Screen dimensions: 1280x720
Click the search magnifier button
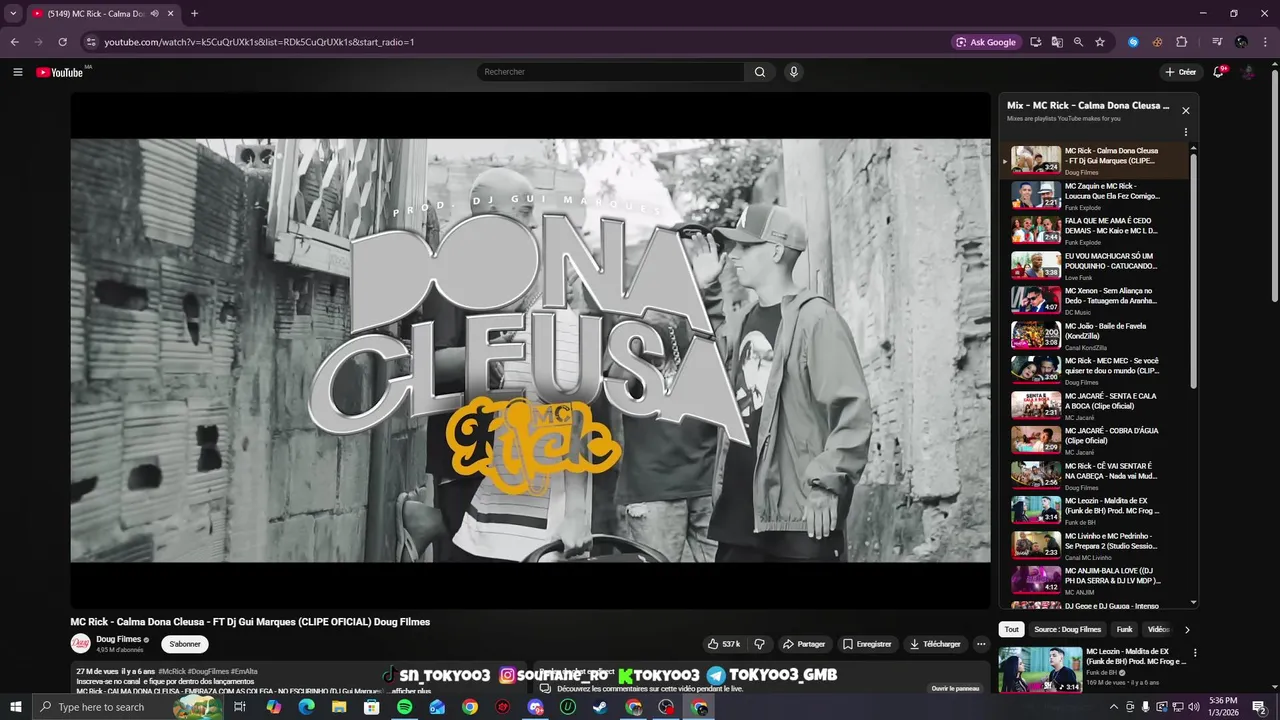click(760, 72)
